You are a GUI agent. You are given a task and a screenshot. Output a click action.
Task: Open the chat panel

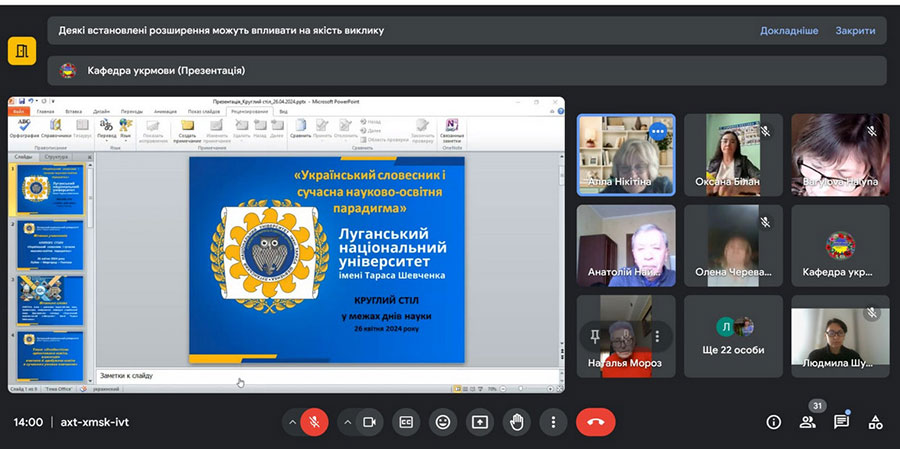(841, 422)
